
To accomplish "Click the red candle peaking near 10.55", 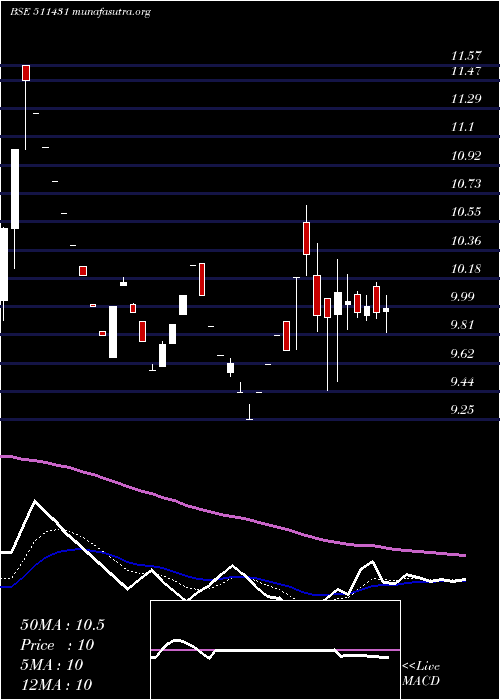I will (x=306, y=238).
